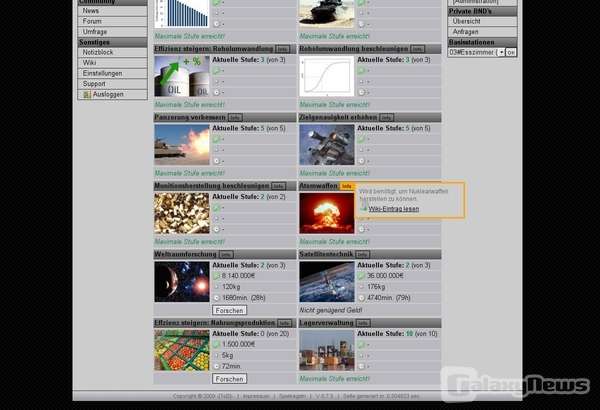Open the Wiki-Eintrag lesen link
The height and width of the screenshot is (410, 600).
393,208
